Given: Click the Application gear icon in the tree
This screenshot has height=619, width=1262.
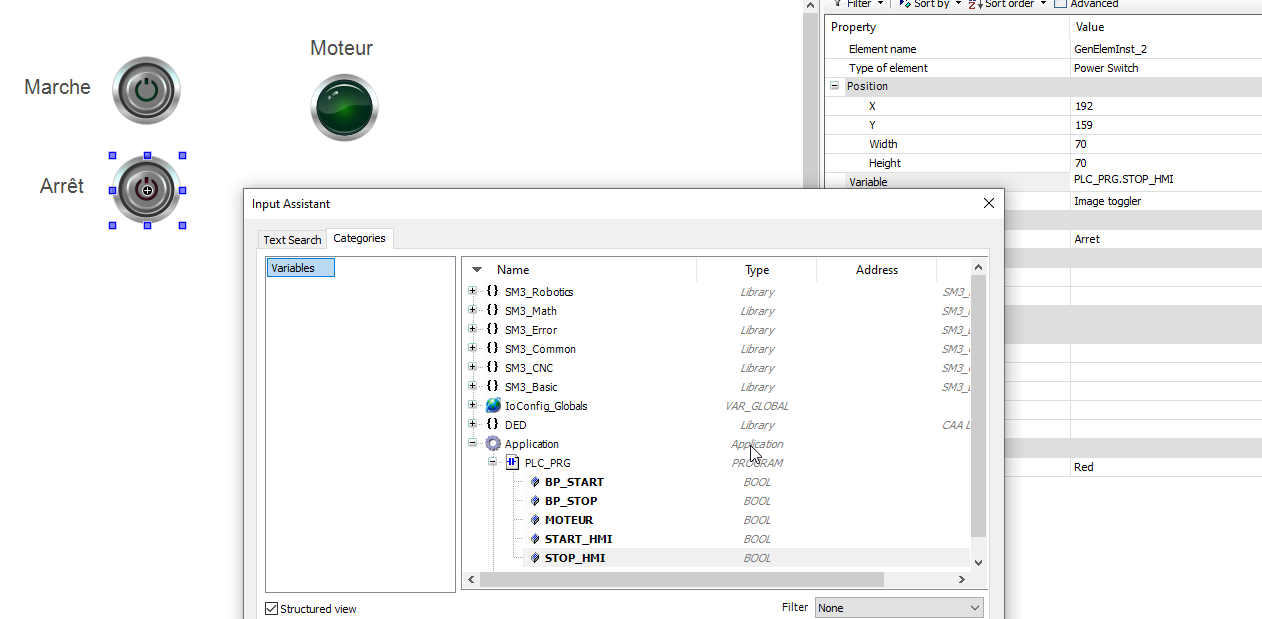Looking at the screenshot, I should (492, 443).
